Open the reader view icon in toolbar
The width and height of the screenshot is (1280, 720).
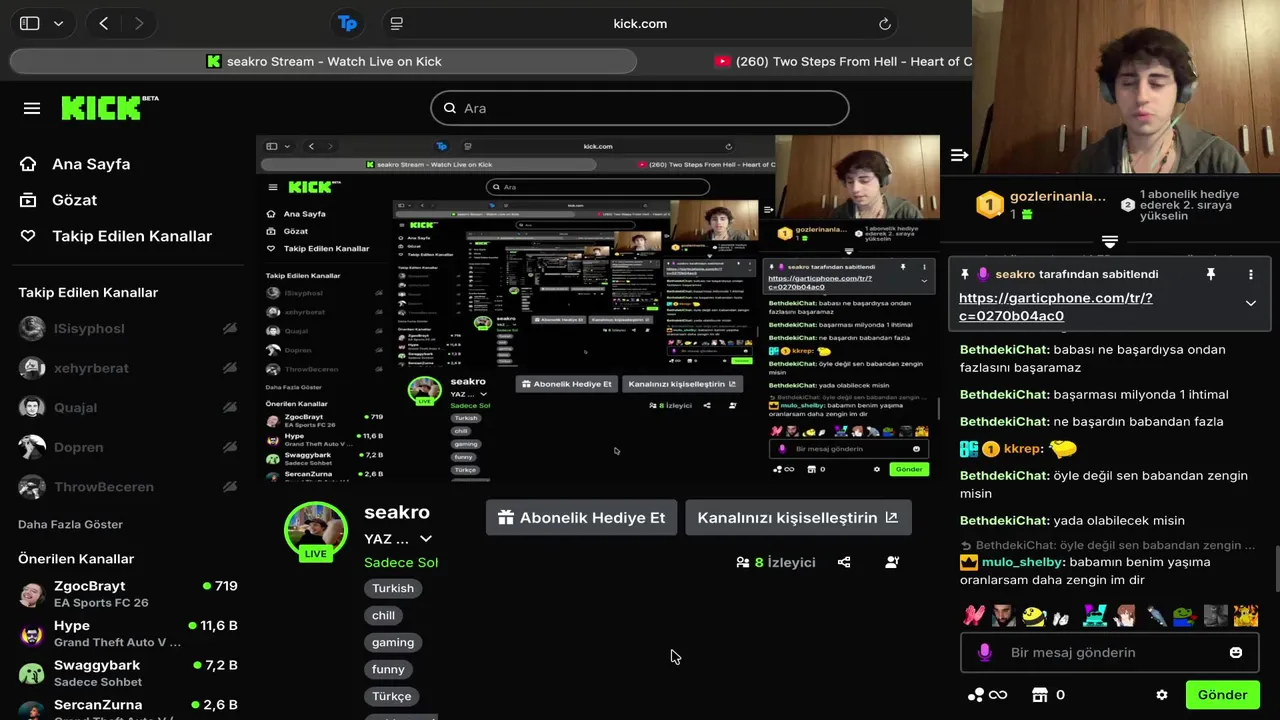click(x=397, y=23)
